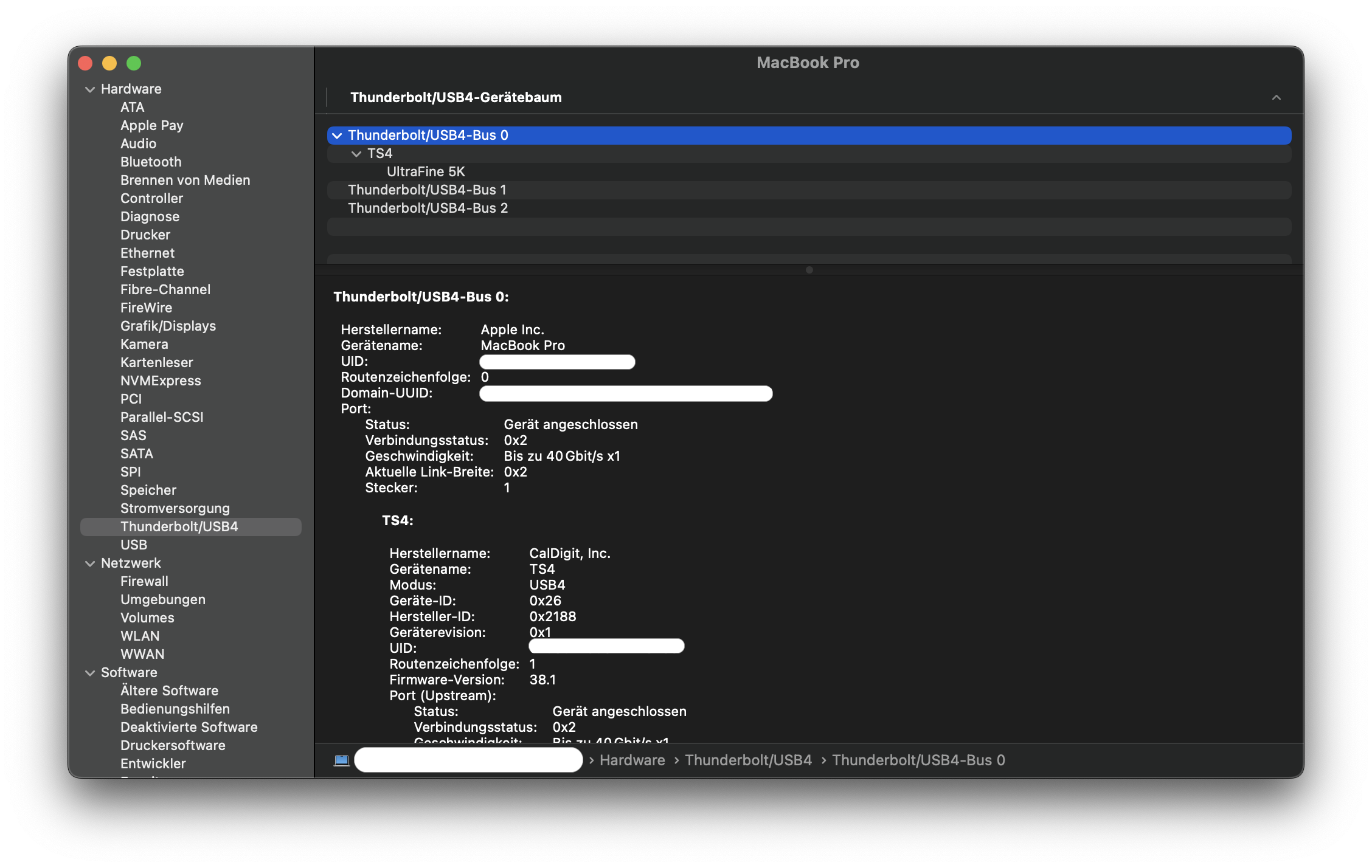
Task: Click Thunderbolt/USB4-Bus 0 in the path bar
Action: pos(918,760)
